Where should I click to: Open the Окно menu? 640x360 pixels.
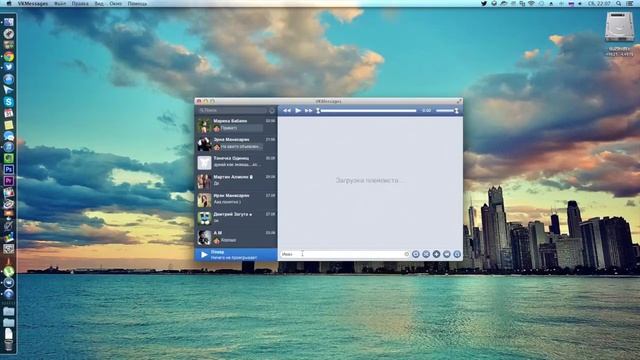click(116, 3)
